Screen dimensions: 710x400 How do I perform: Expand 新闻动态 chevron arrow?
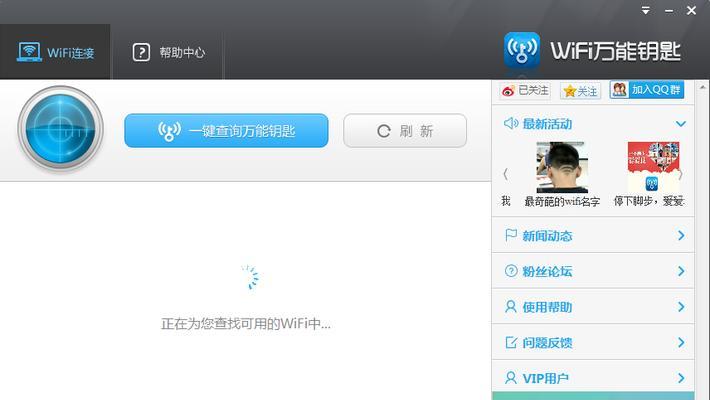[681, 236]
